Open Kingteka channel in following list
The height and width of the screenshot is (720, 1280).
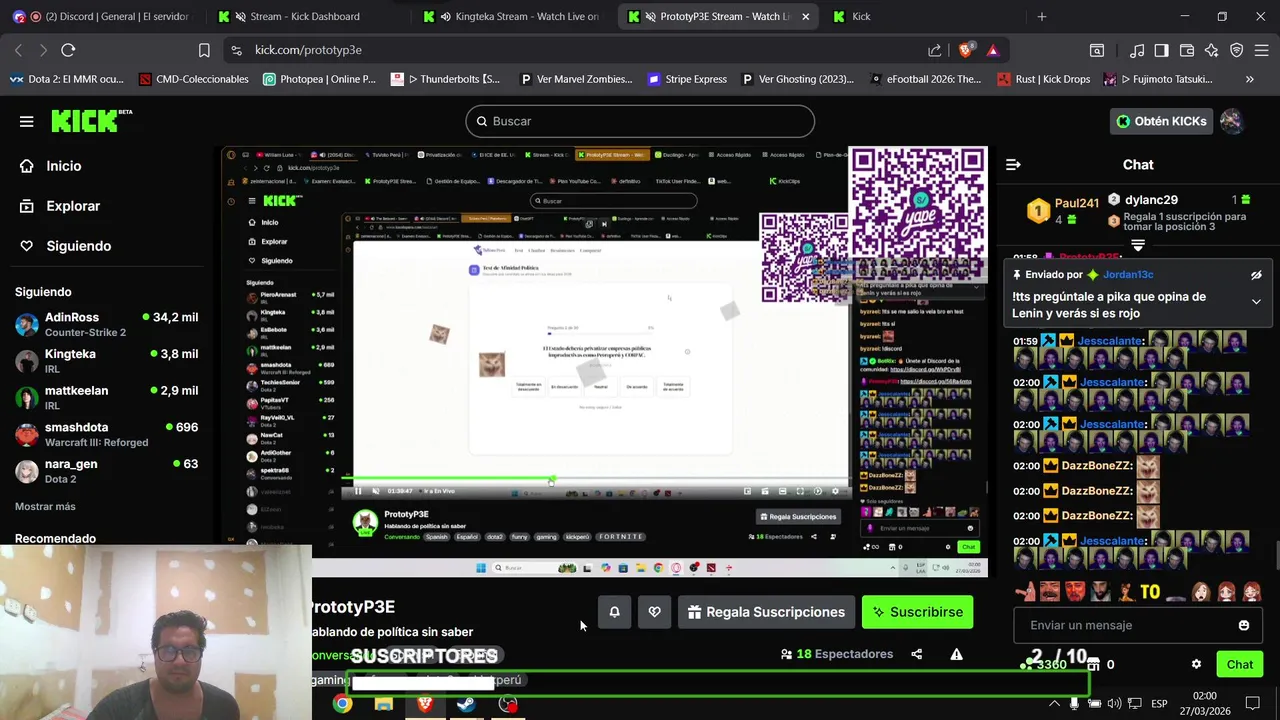point(106,361)
